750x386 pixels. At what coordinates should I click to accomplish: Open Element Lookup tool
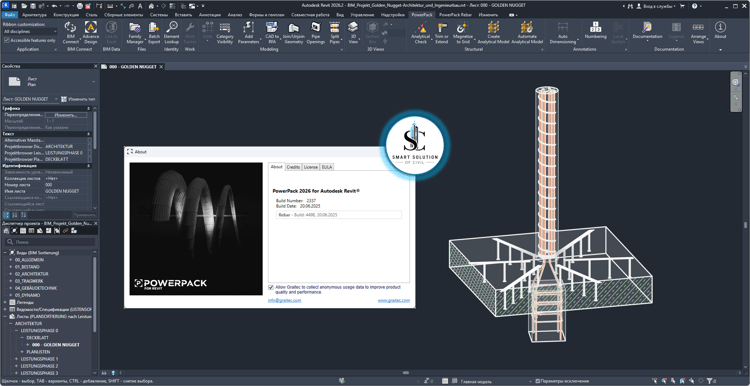[x=171, y=32]
